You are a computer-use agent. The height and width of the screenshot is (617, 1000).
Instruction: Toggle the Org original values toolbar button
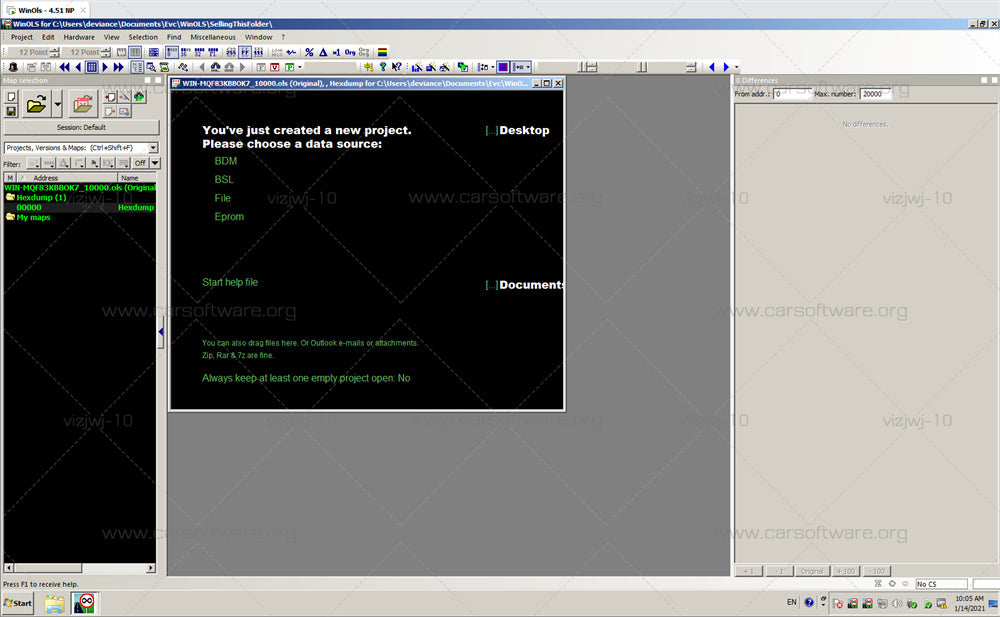(x=350, y=52)
